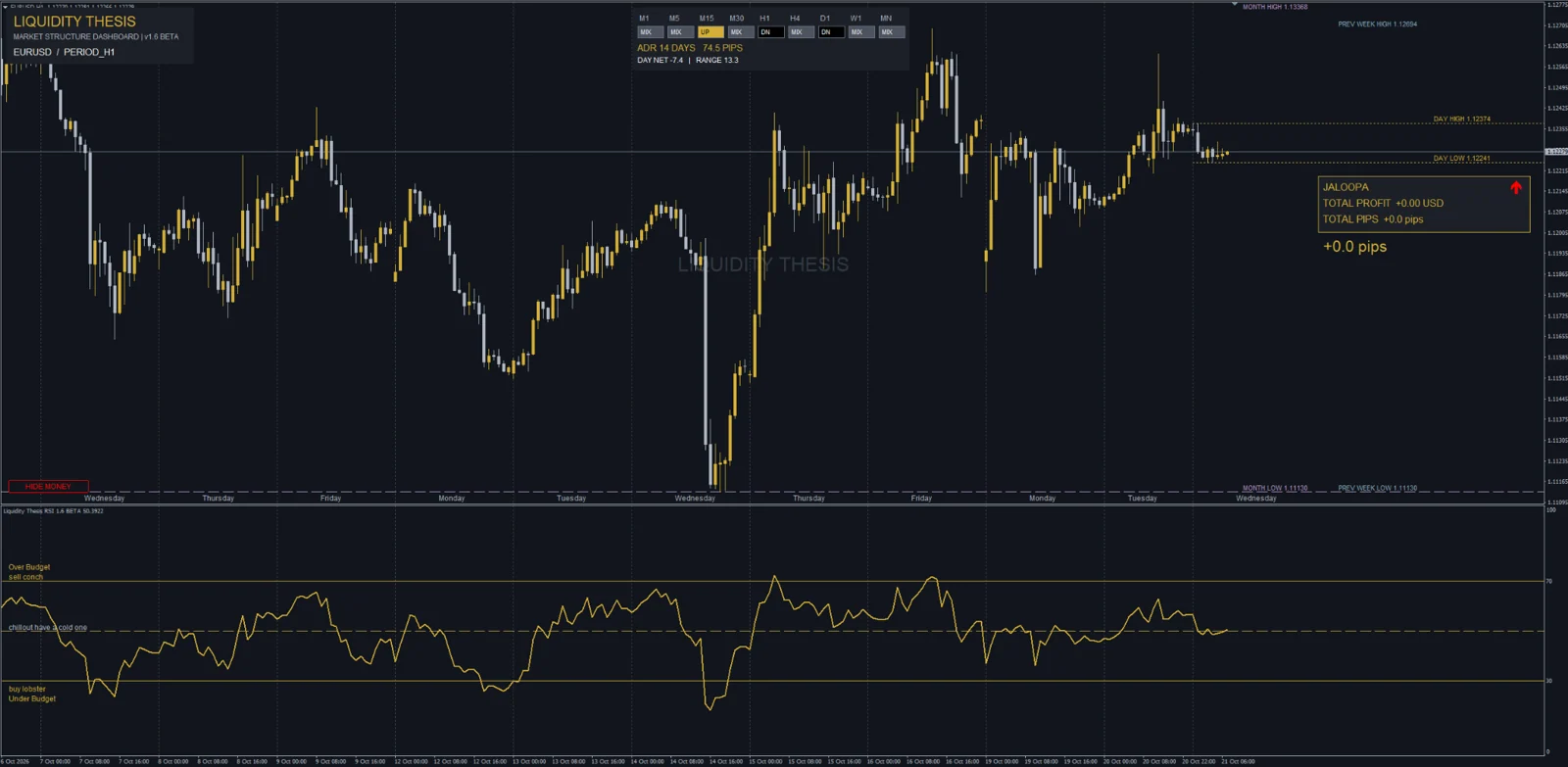
Task: Click the red arrow in JALOOPA panel
Action: pos(1516,187)
